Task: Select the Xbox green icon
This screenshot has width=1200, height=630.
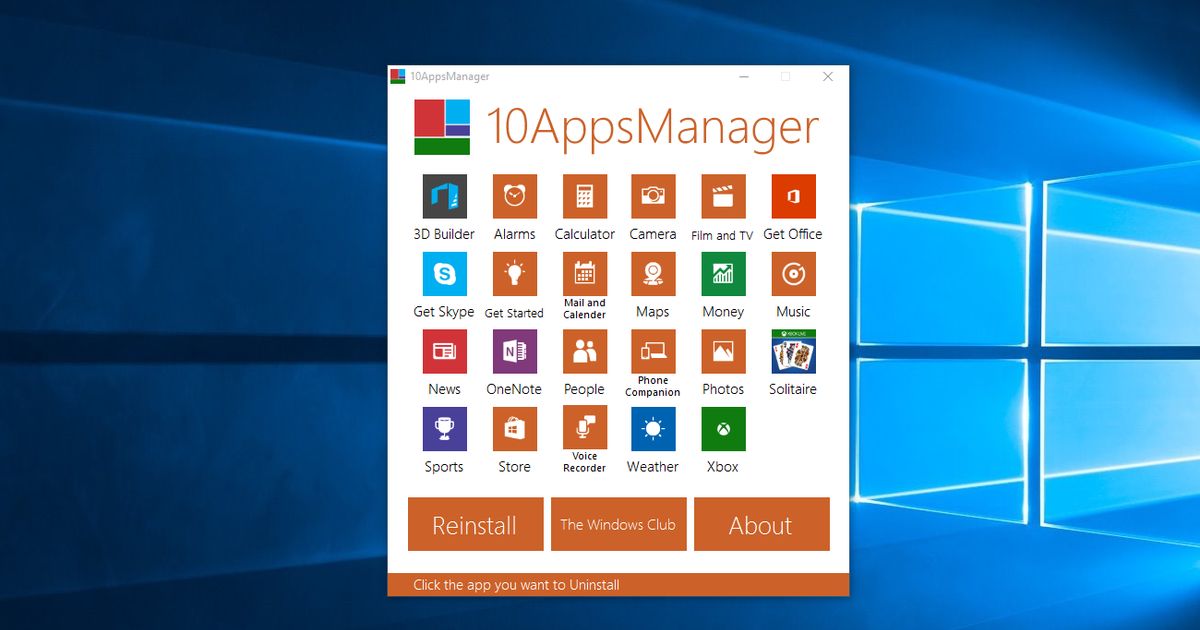Action: (723, 428)
